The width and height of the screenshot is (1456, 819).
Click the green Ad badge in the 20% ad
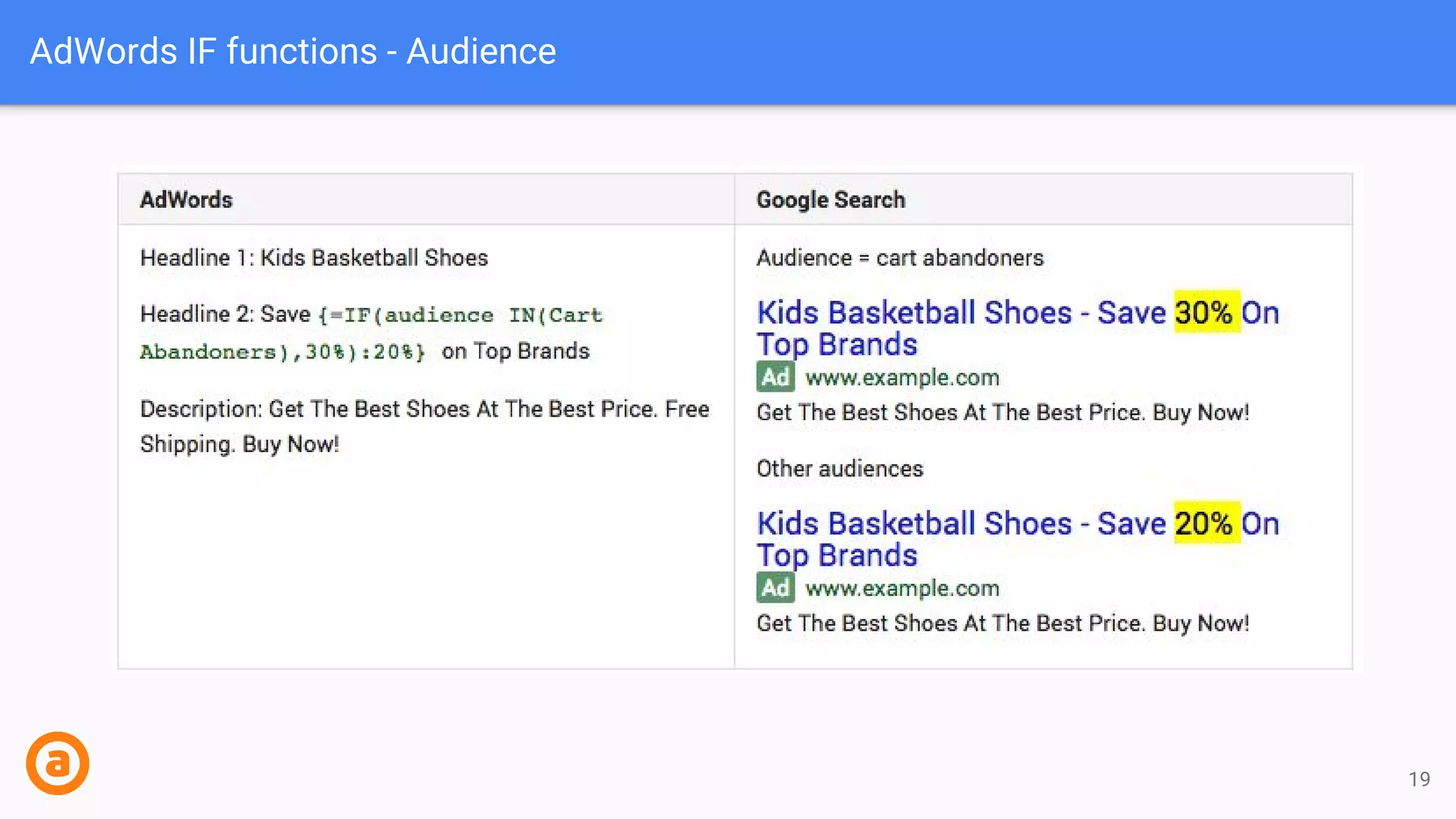tap(776, 588)
